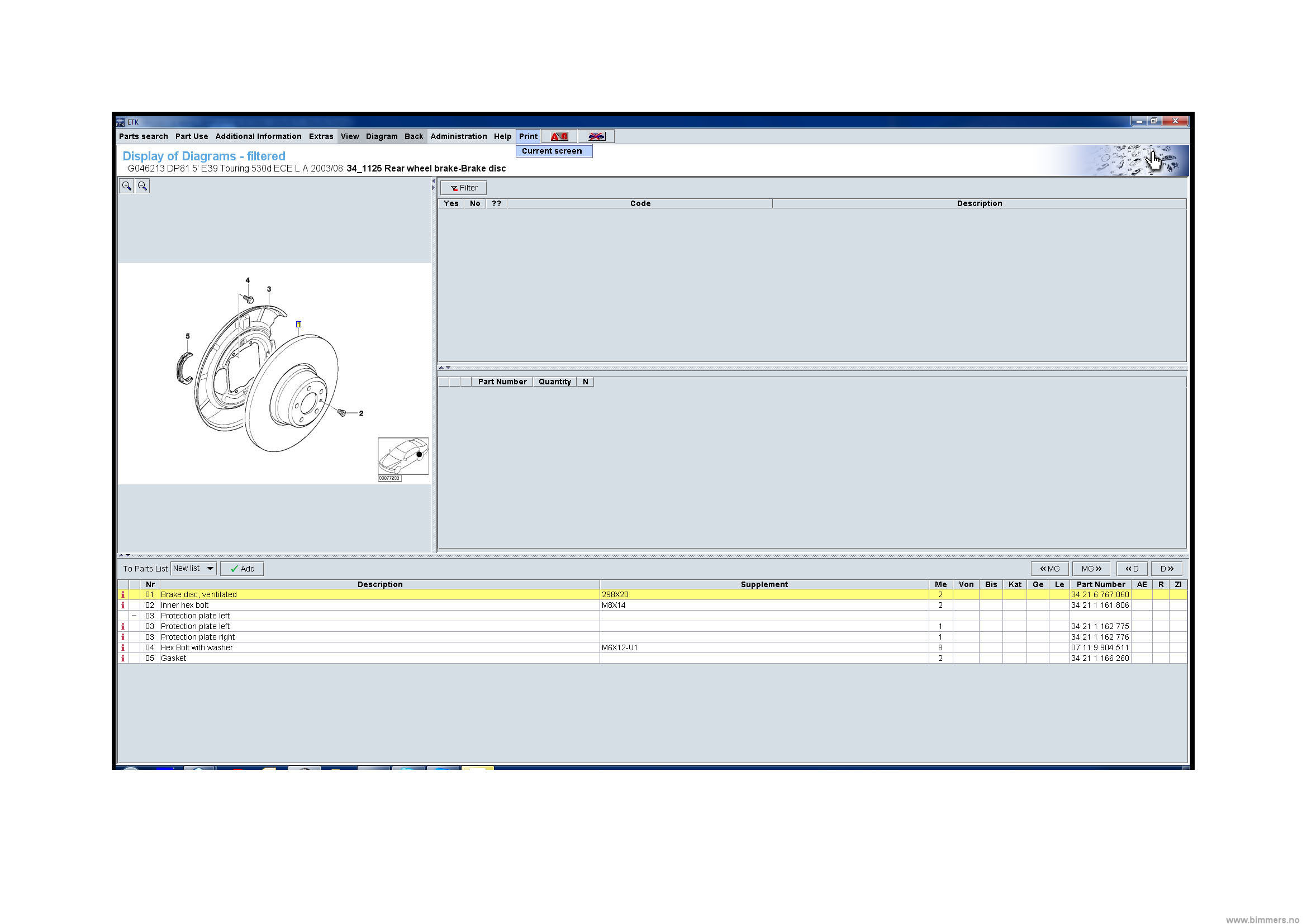
Task: Click the Supplement column header
Action: [764, 585]
